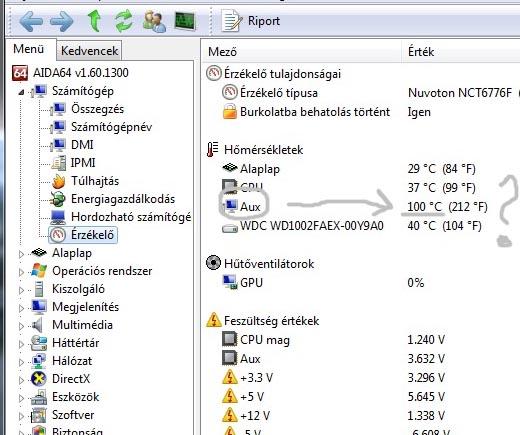Click the Nuvoton NCT6776F sensor value
520x435 pixels.
pos(459,93)
